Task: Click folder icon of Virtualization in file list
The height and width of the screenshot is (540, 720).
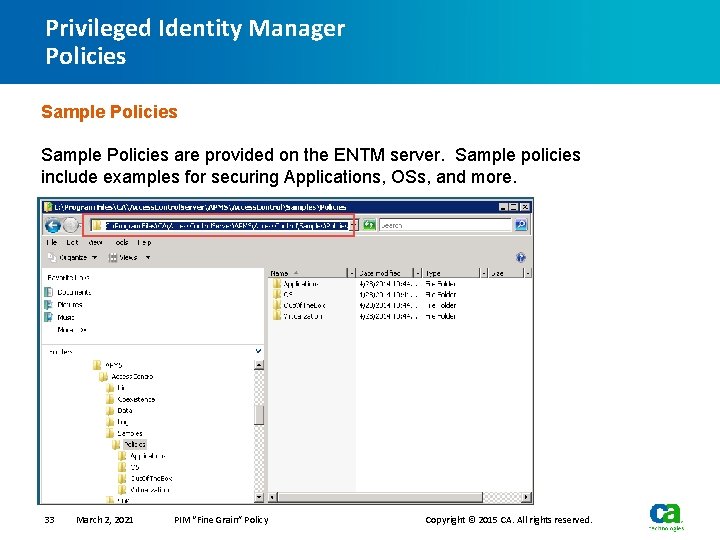Action: coord(276,316)
